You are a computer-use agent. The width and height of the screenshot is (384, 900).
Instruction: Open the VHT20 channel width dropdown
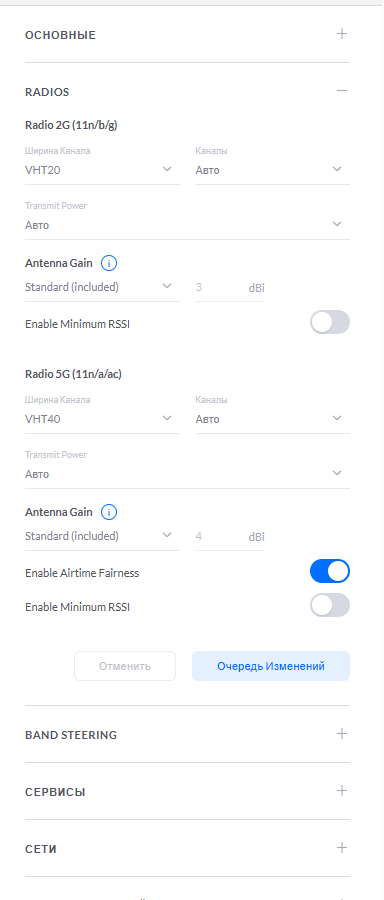[102, 170]
